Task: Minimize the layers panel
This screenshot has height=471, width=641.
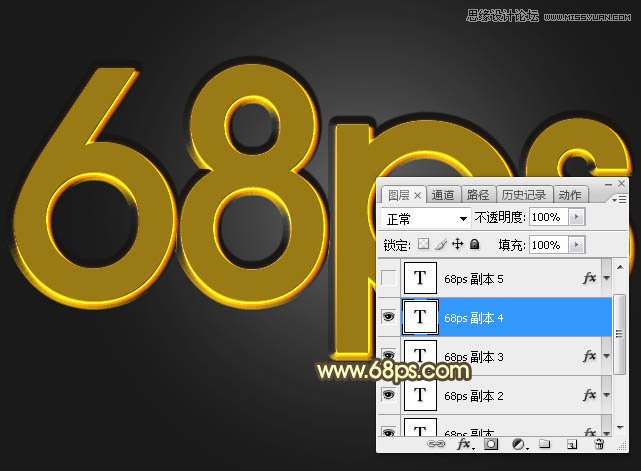Action: tap(608, 184)
